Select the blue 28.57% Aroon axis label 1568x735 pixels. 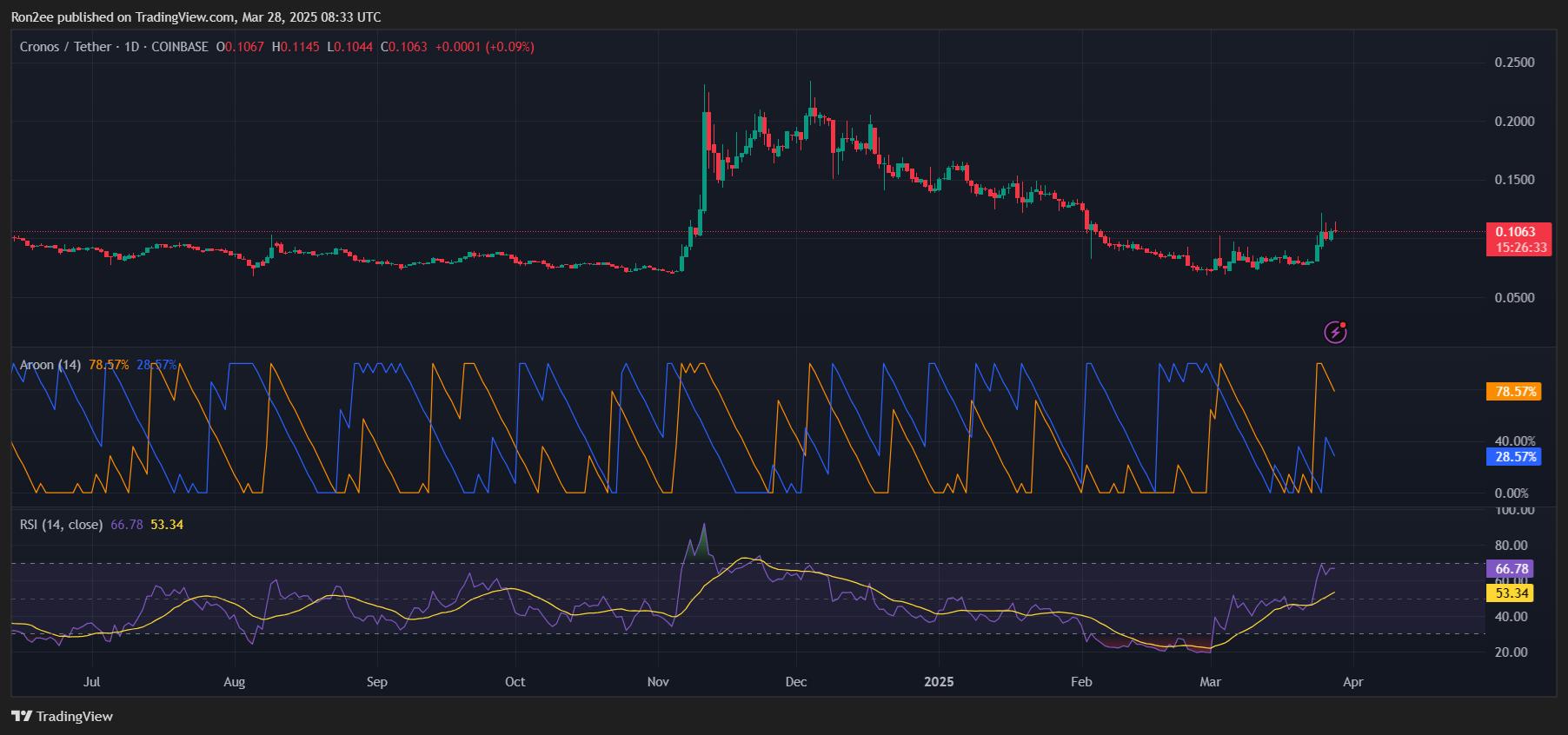pos(1515,457)
